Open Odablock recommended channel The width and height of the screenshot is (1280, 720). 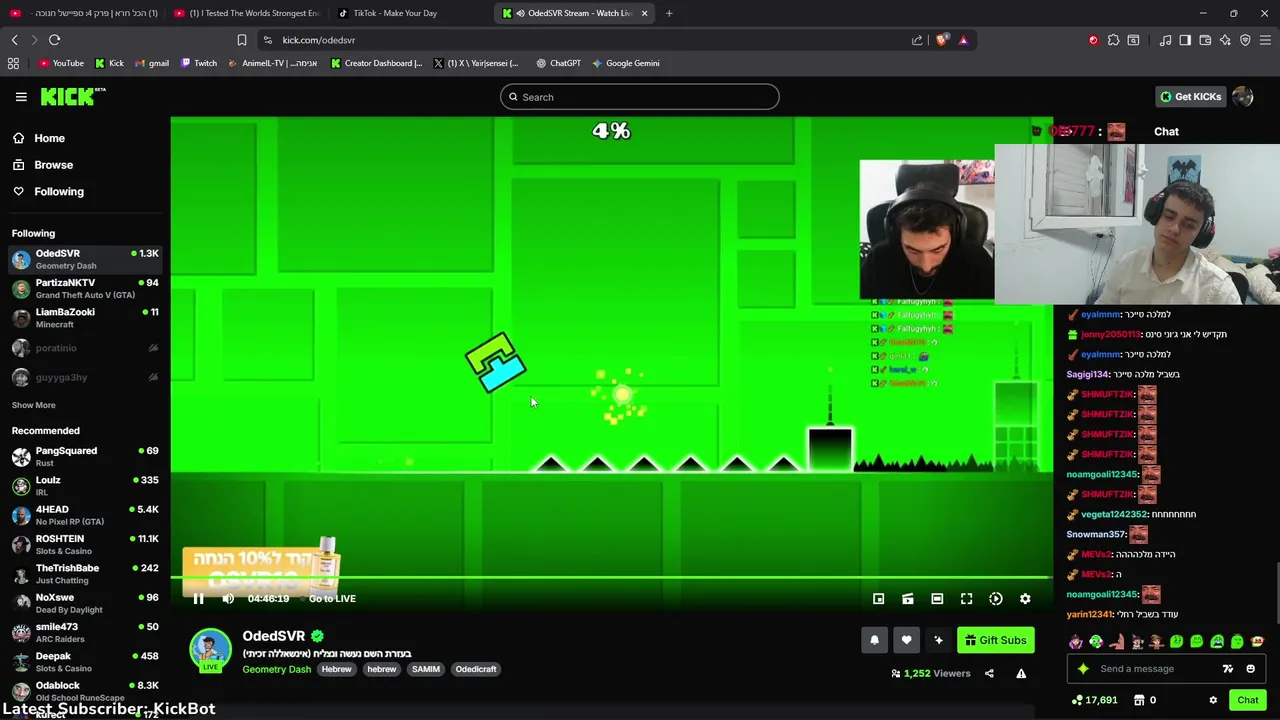coord(85,690)
